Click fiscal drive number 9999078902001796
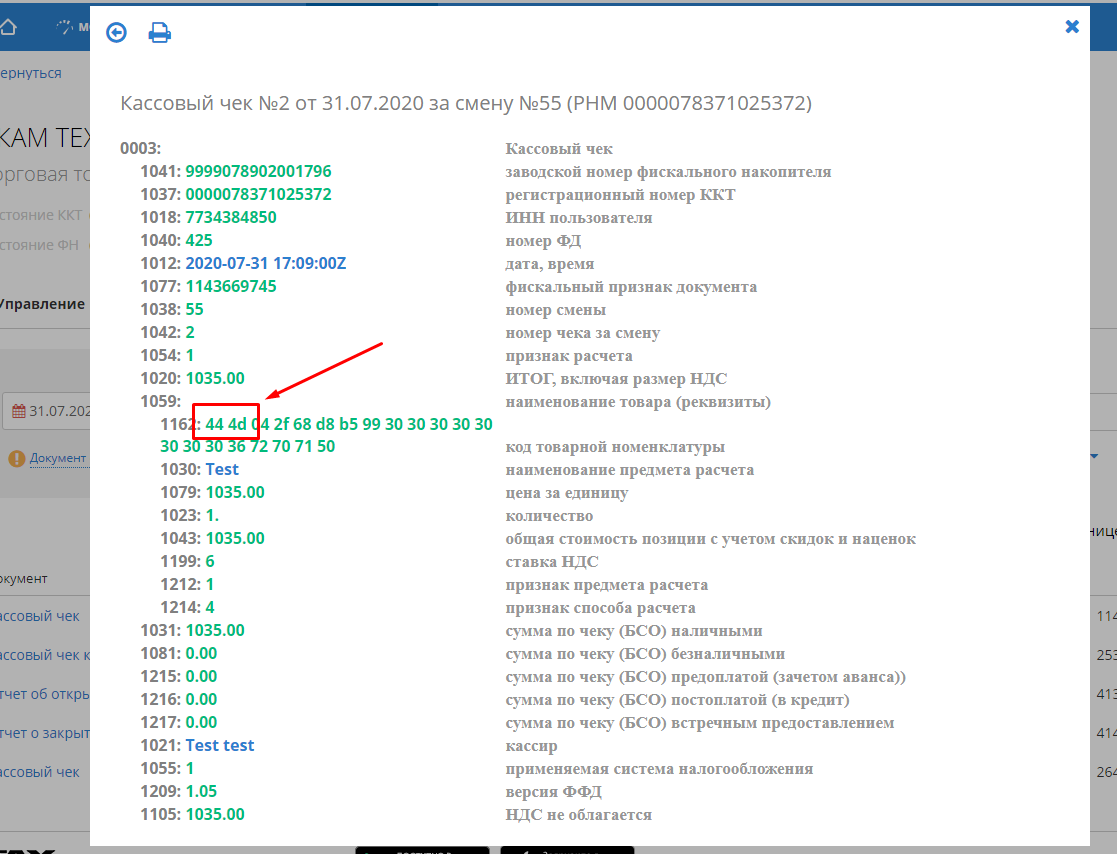The width and height of the screenshot is (1117, 854). (x=259, y=171)
